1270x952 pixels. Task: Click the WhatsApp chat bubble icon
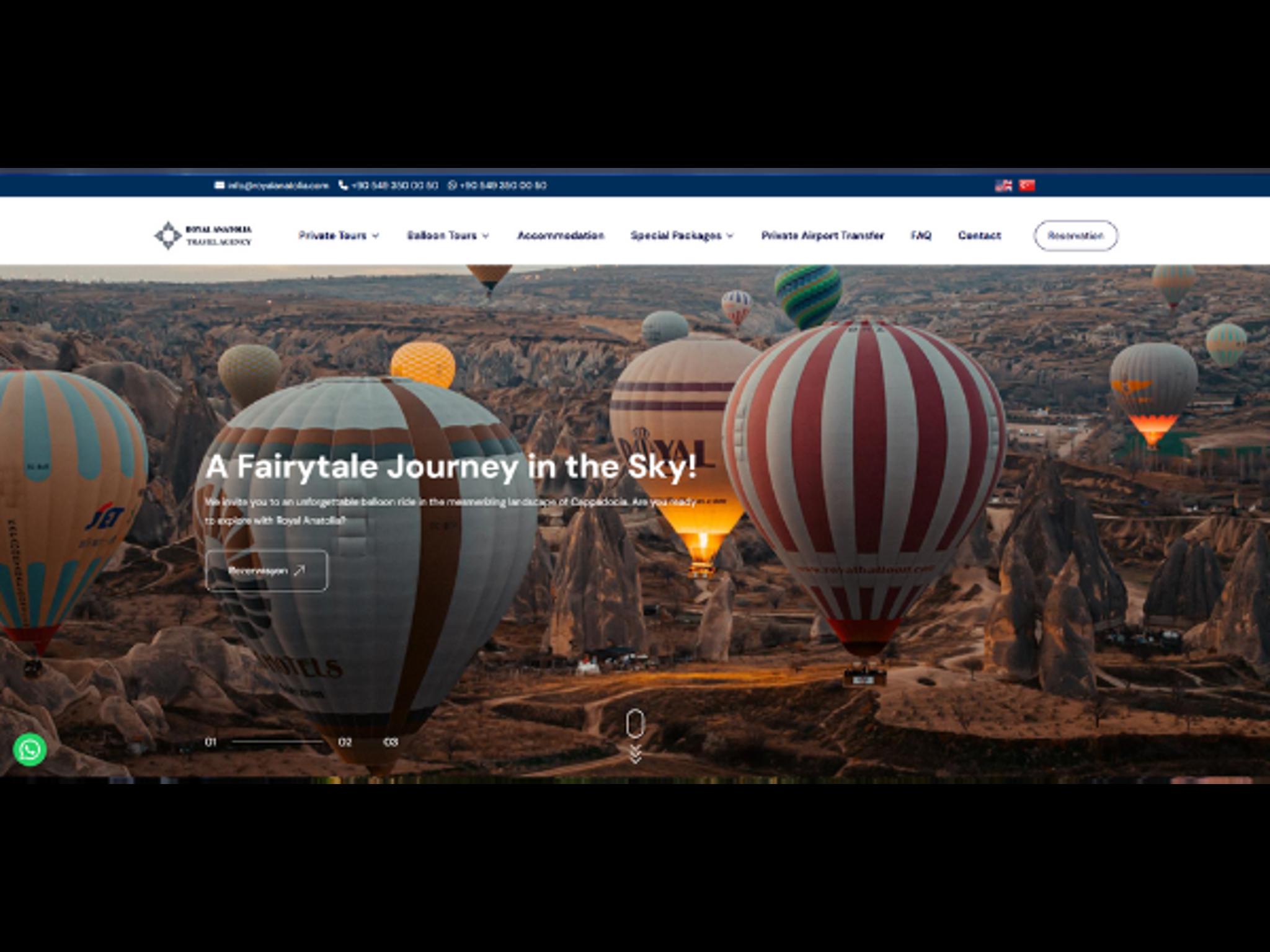30,749
